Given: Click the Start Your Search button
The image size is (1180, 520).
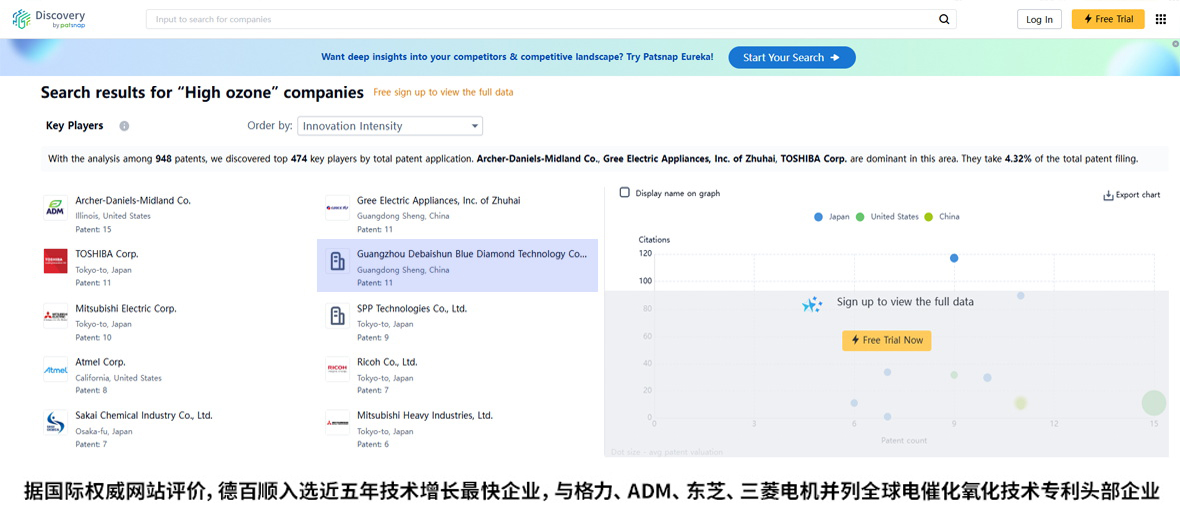Looking at the screenshot, I should [792, 57].
